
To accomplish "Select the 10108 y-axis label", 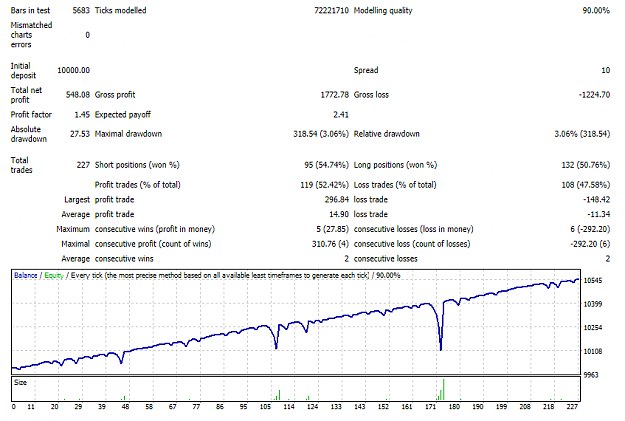I will click(x=593, y=351).
